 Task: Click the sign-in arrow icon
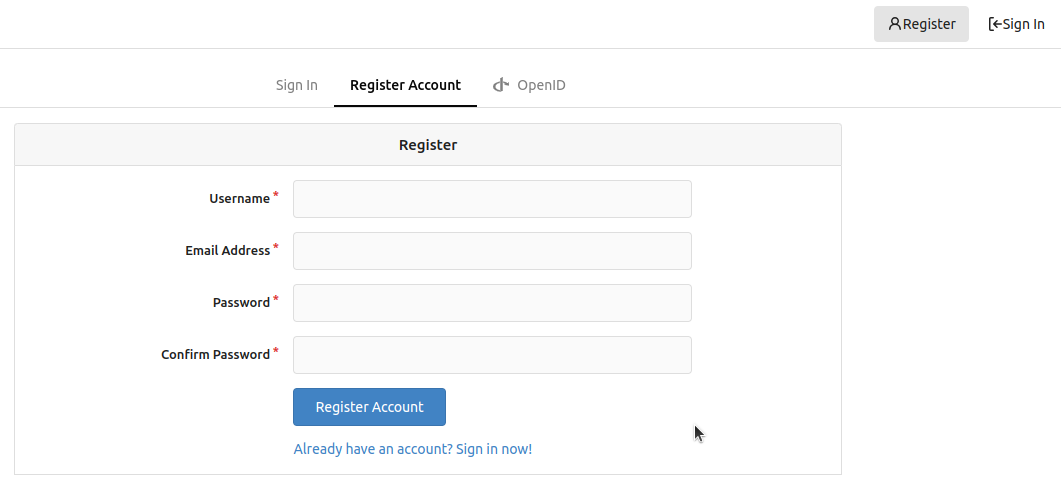[995, 24]
